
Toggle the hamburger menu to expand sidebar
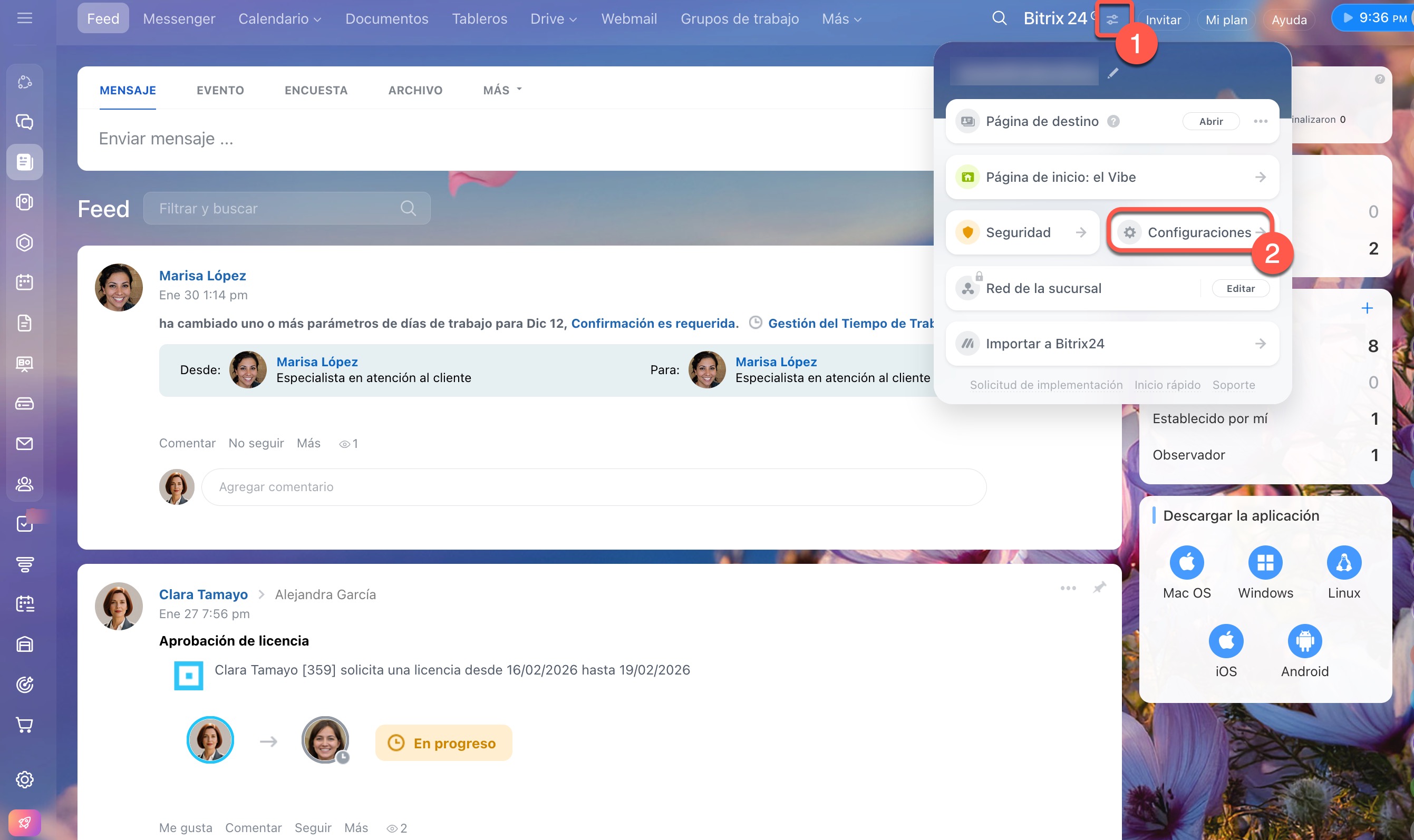pos(24,18)
